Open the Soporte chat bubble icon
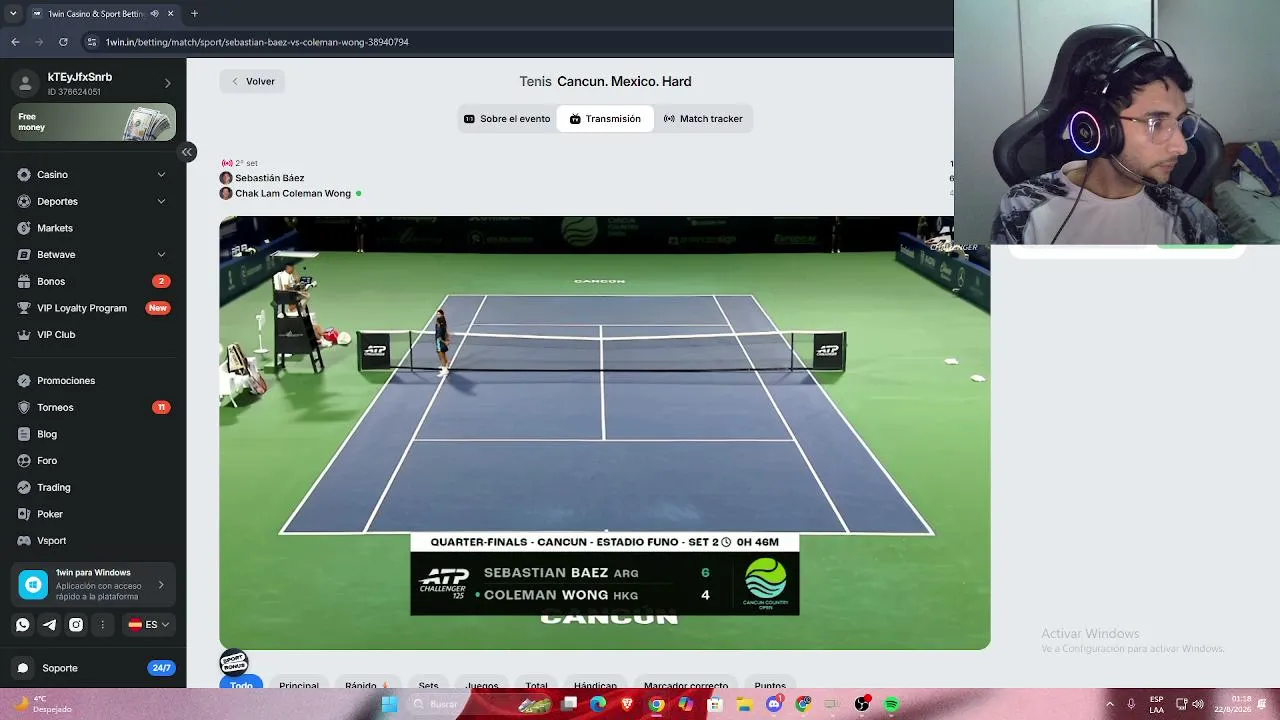The image size is (1280, 720). (x=23, y=668)
